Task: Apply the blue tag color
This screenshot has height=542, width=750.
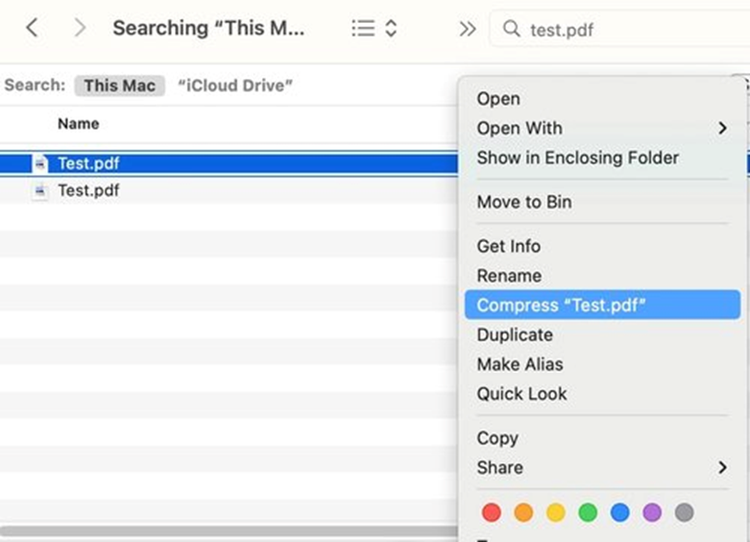Action: coord(620,512)
